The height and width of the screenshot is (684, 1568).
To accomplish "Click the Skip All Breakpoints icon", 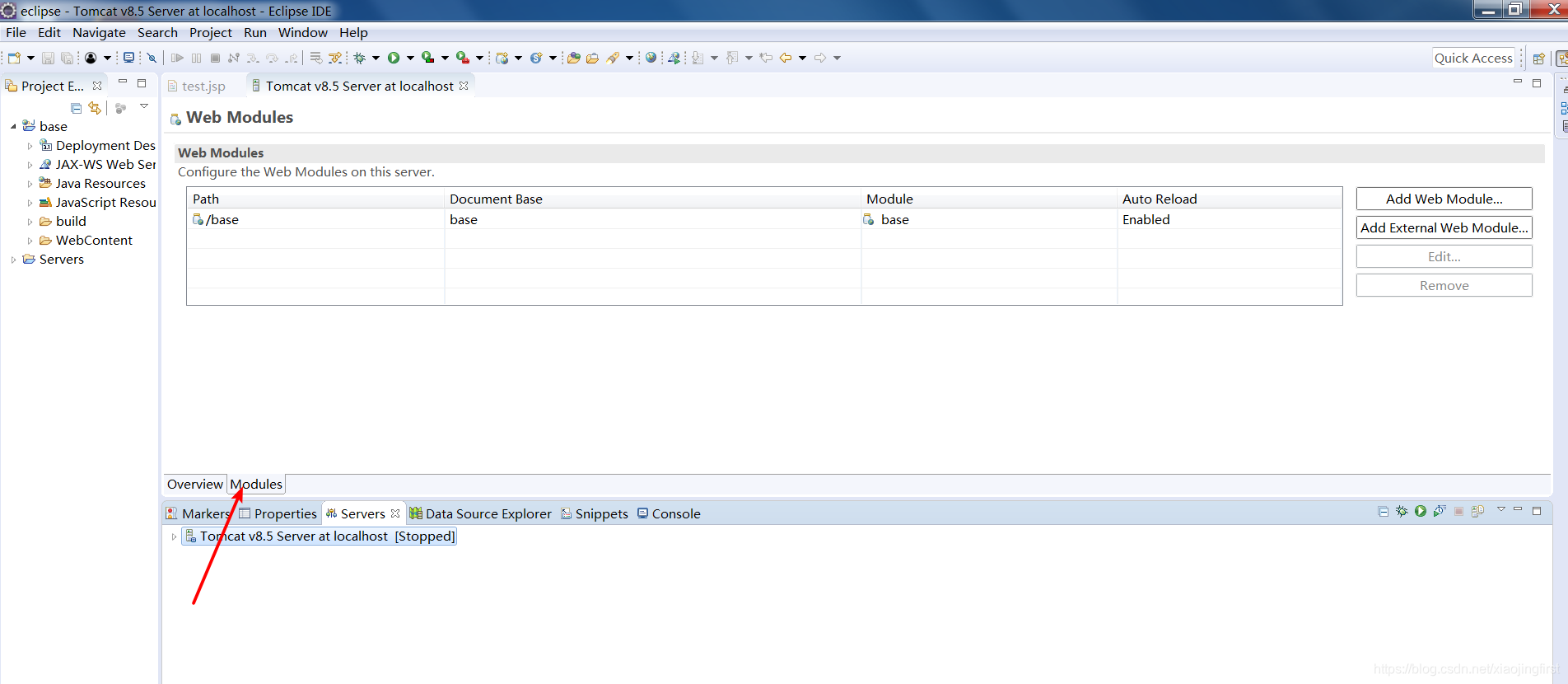I will coord(152,58).
